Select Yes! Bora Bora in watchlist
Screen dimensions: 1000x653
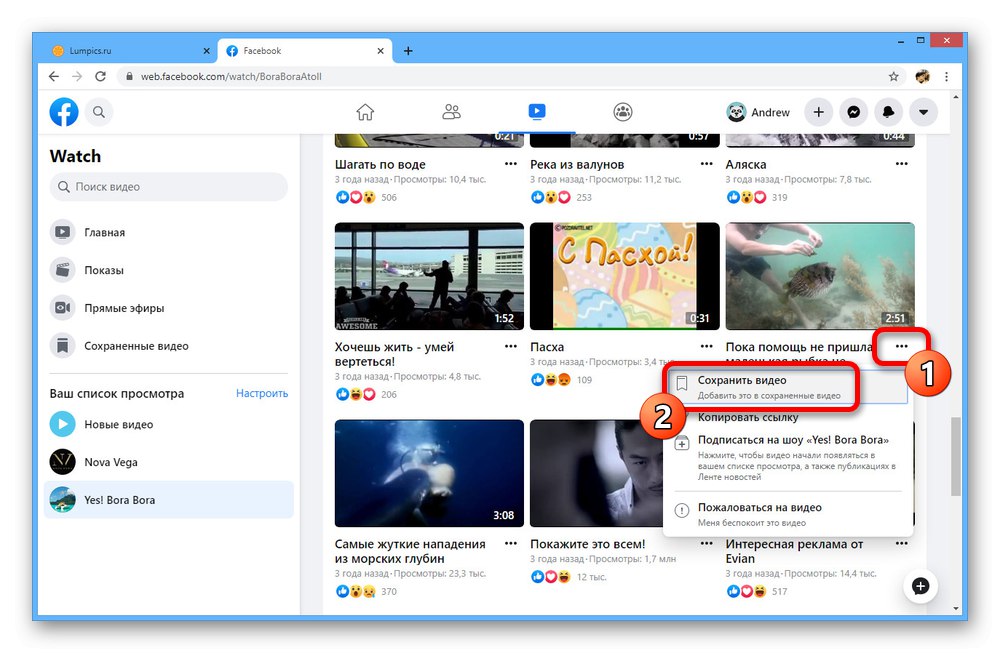[x=168, y=500]
